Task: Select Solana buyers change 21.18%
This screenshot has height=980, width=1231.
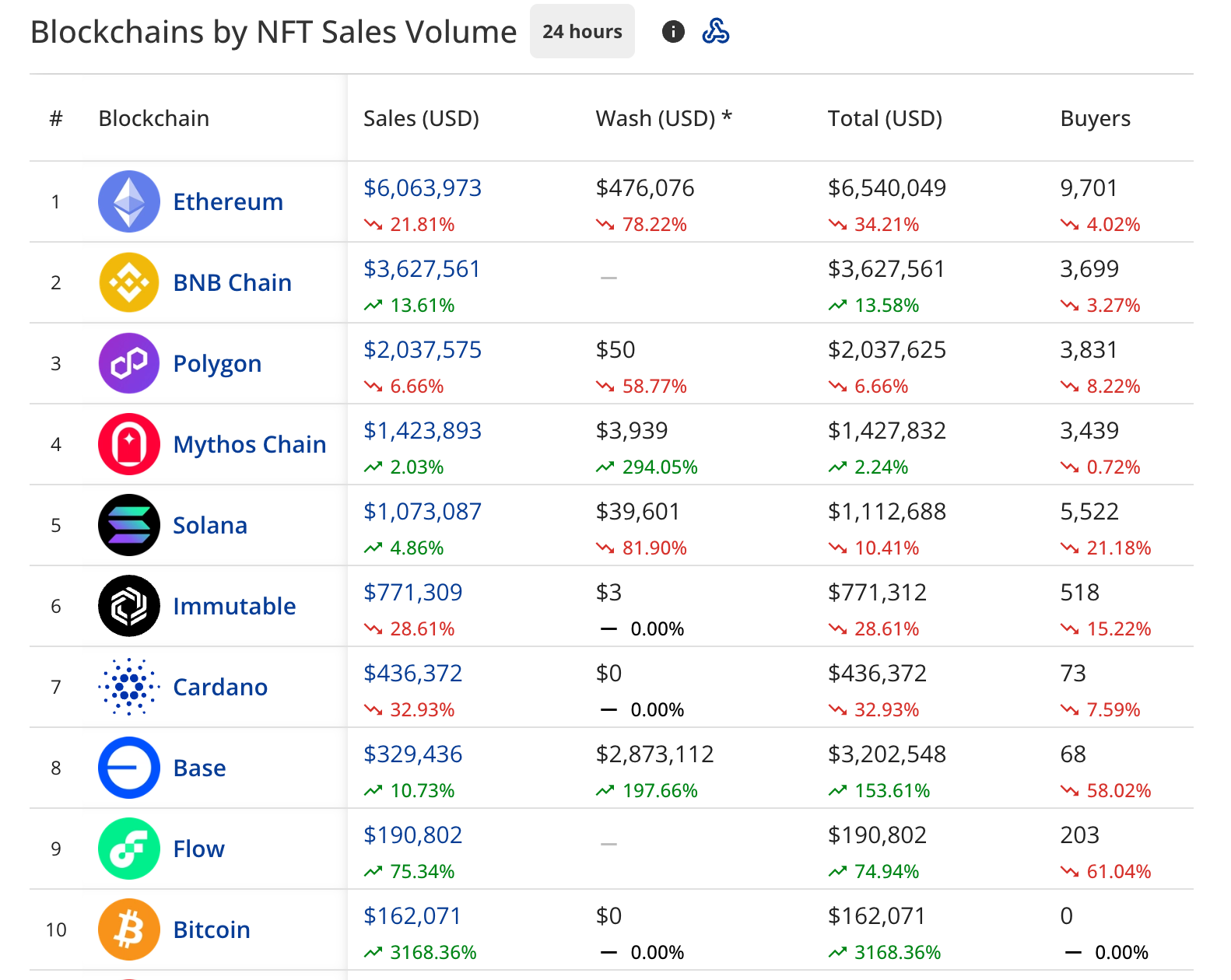Action: click(1106, 548)
